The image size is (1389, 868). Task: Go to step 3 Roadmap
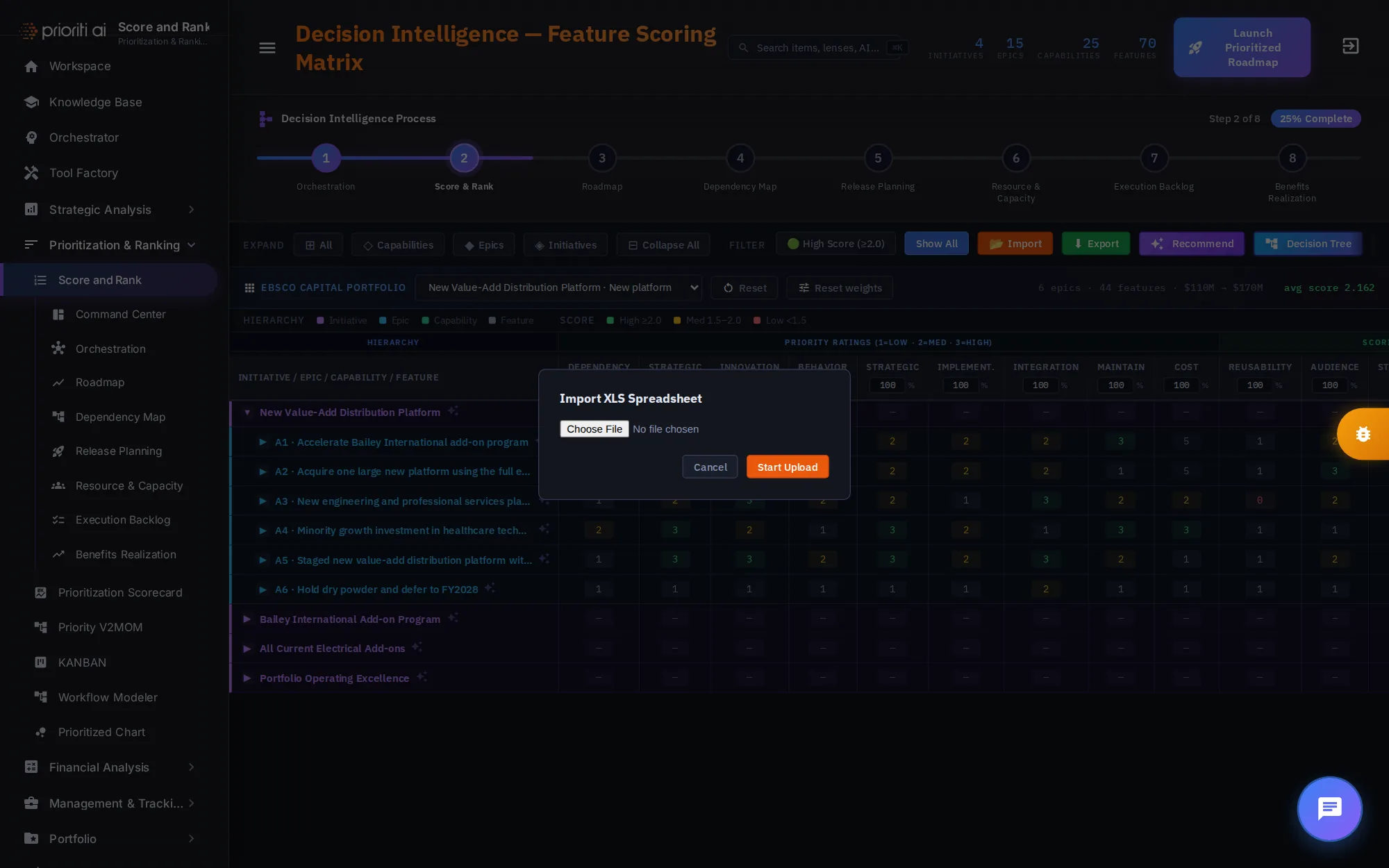pos(602,158)
